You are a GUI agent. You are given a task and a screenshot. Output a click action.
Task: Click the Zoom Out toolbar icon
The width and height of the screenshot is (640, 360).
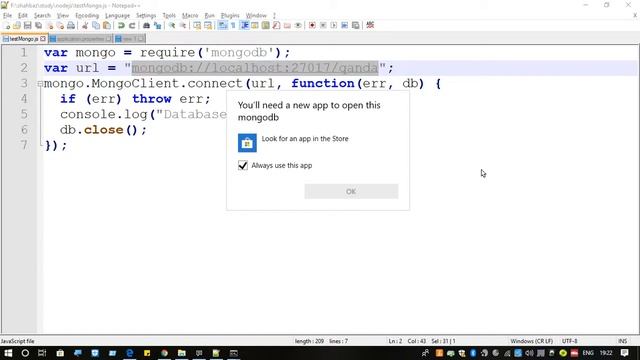183,25
